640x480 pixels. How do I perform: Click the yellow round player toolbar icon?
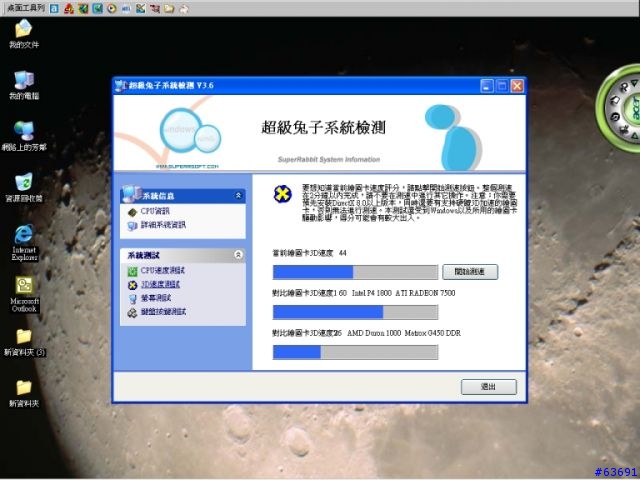pyautogui.click(x=112, y=8)
